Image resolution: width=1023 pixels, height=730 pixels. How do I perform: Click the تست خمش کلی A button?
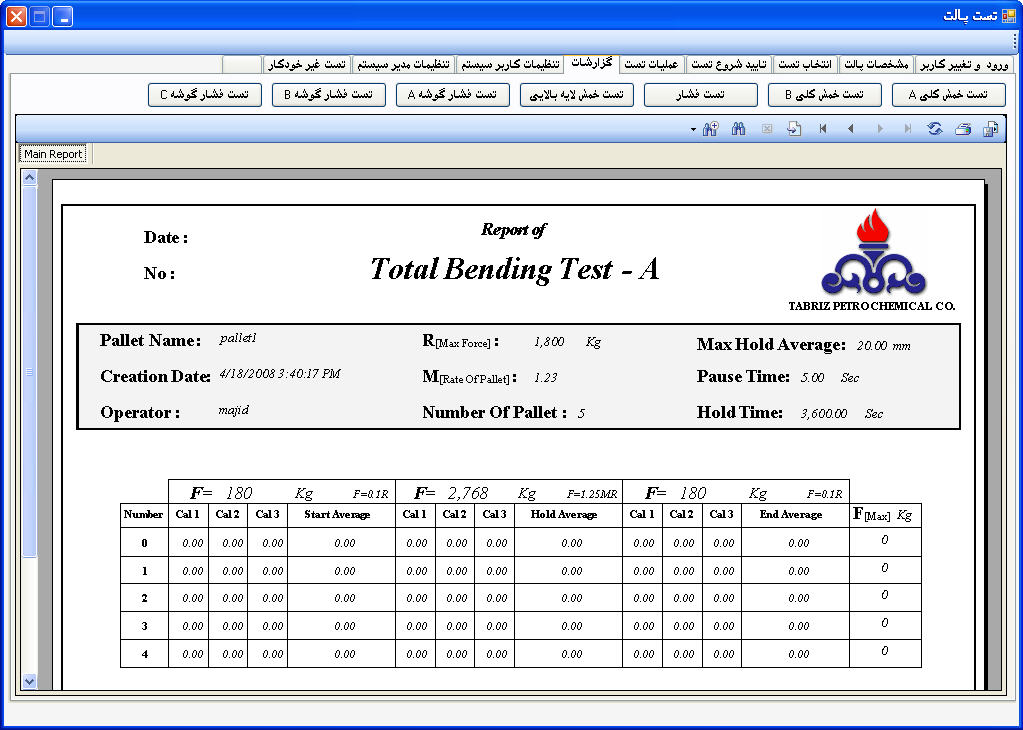coord(948,95)
